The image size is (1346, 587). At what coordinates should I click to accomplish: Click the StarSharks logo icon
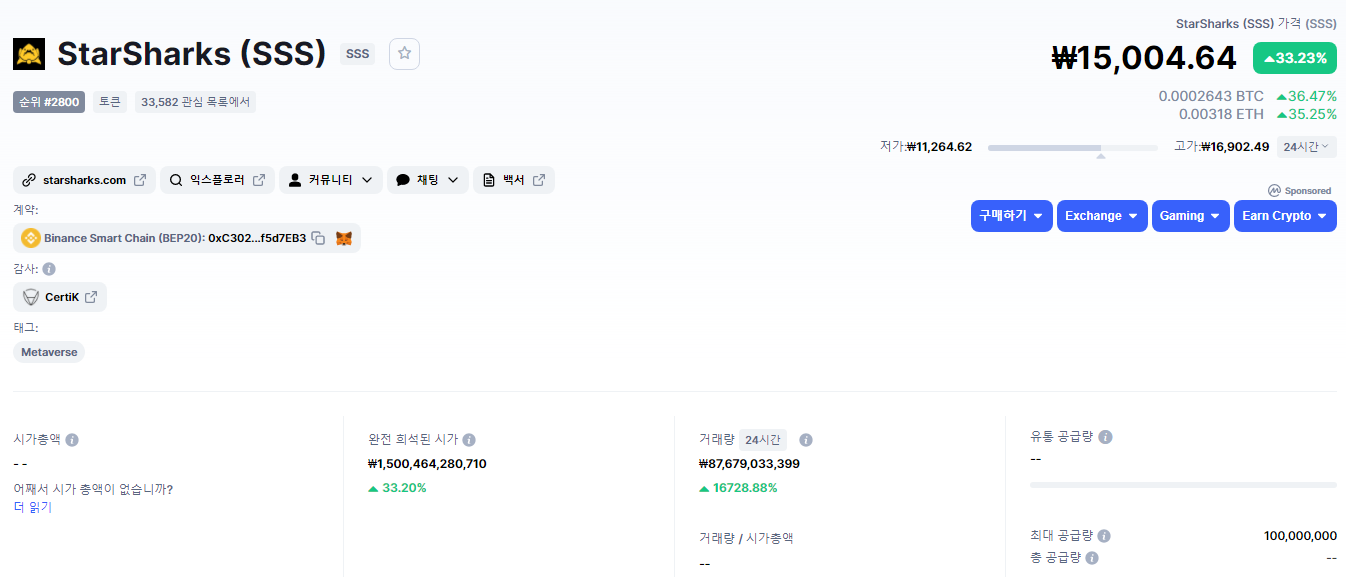29,54
